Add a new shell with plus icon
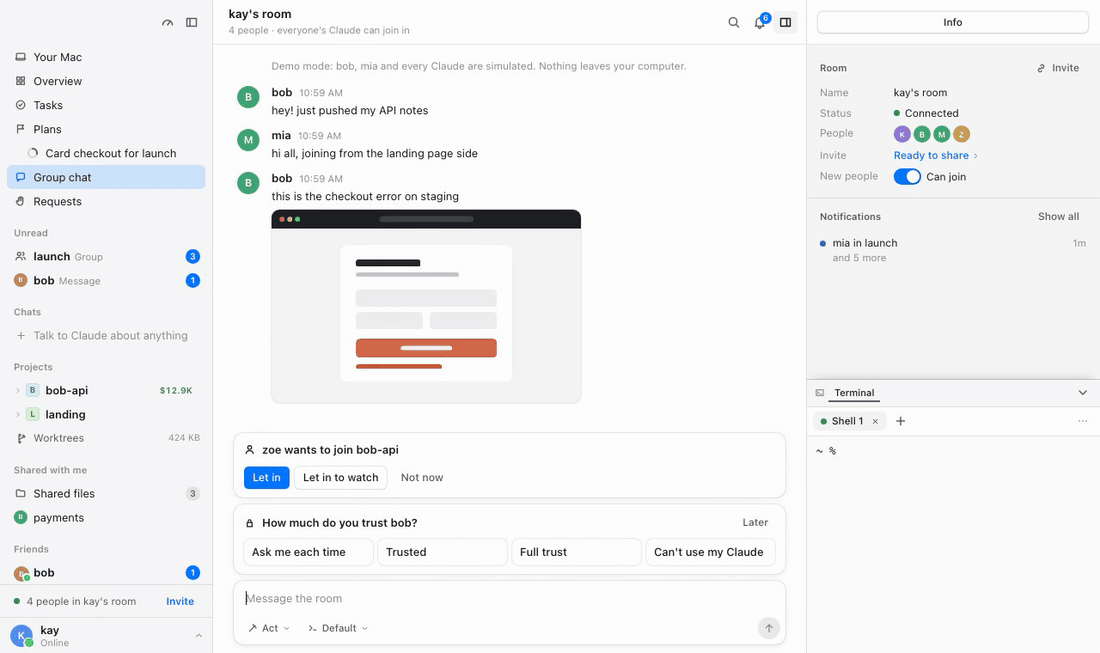This screenshot has height=653, width=1100. (901, 422)
